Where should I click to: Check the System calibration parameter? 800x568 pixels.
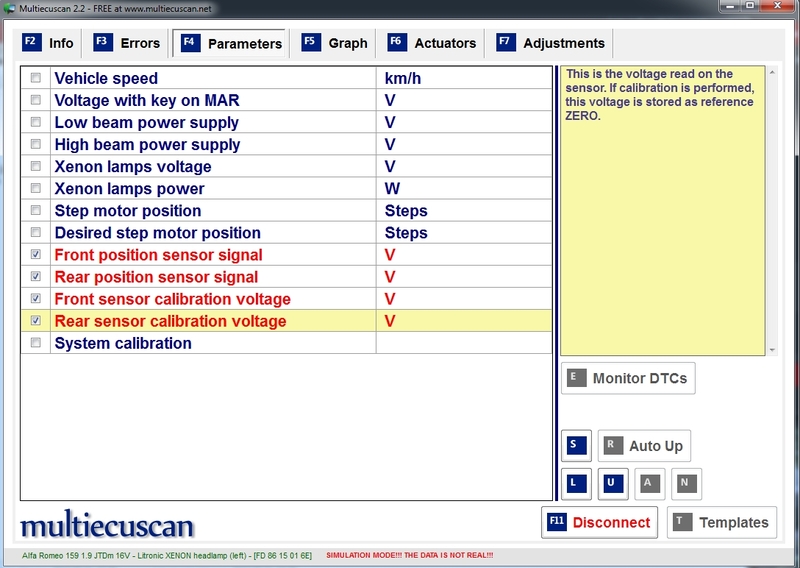[37, 343]
